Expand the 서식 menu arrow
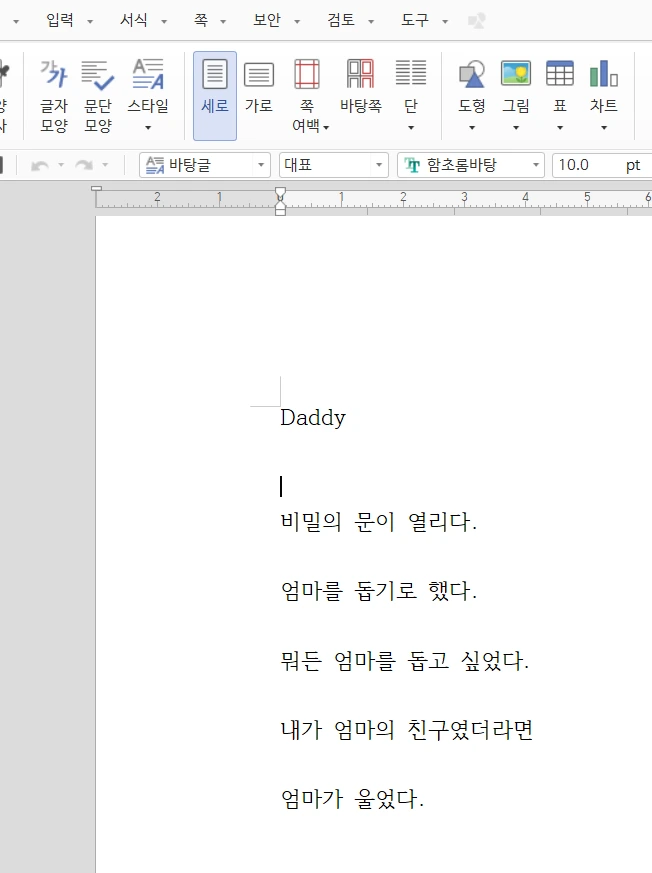 [164, 22]
